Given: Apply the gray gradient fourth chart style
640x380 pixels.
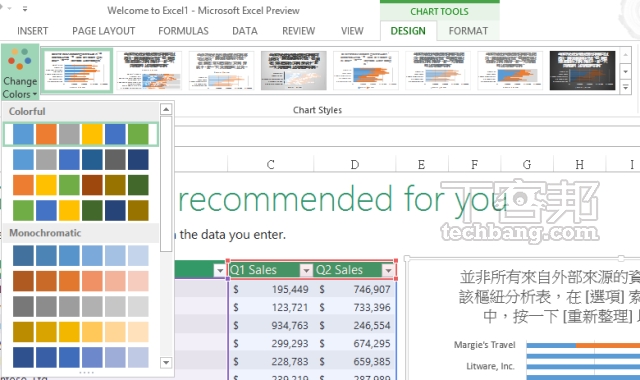Looking at the screenshot, I should click(293, 71).
